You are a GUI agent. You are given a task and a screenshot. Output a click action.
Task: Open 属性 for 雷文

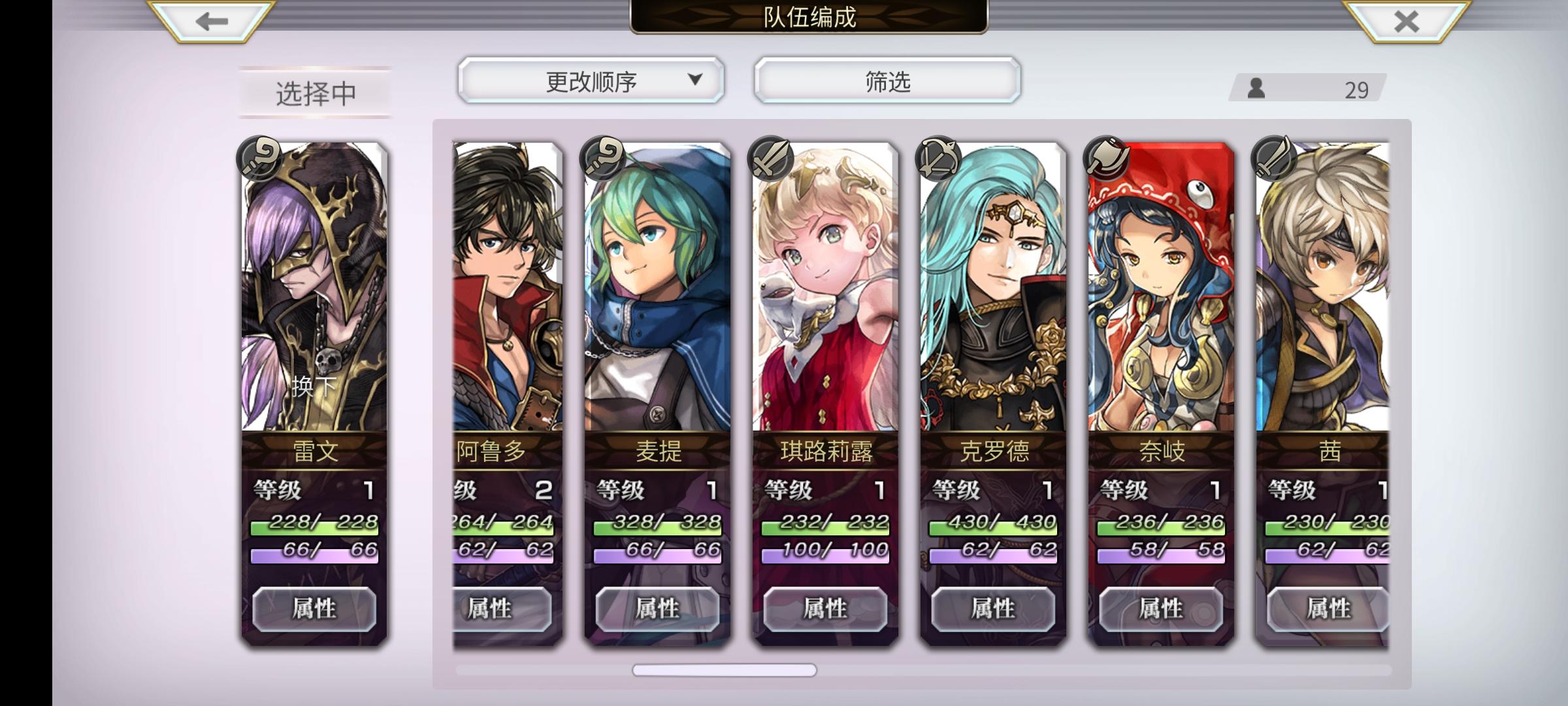[314, 609]
